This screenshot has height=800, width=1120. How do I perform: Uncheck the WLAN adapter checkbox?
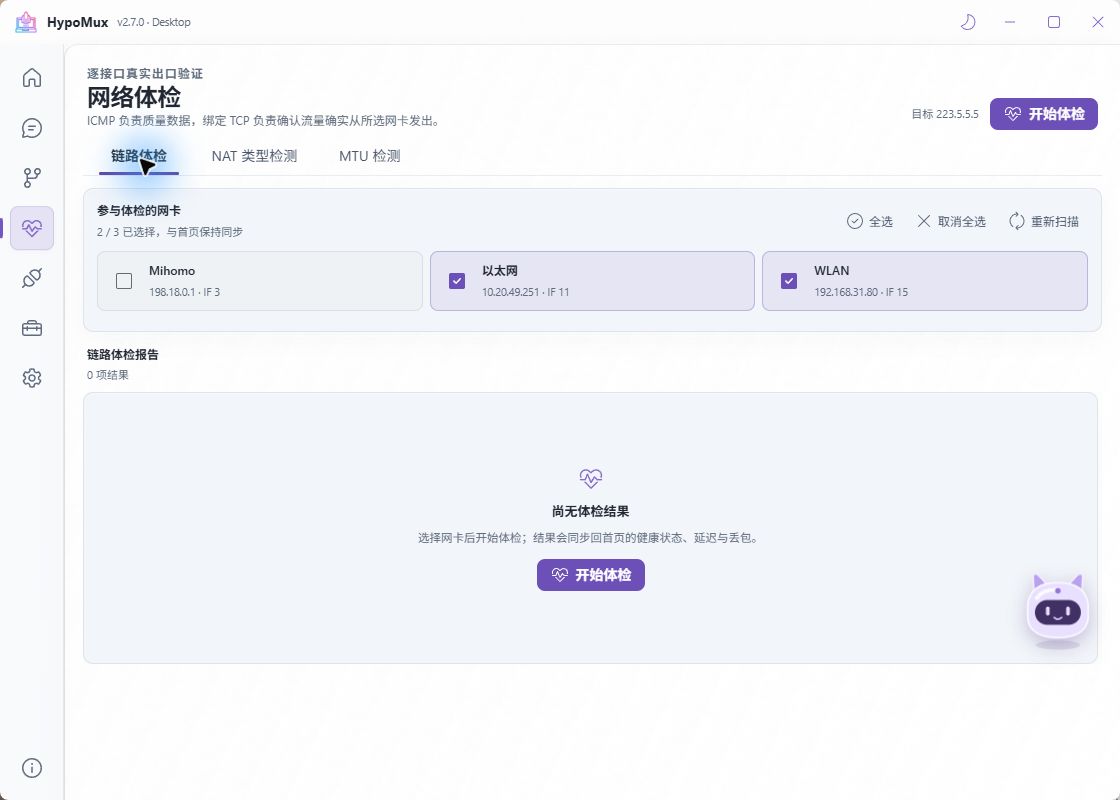[x=789, y=281]
